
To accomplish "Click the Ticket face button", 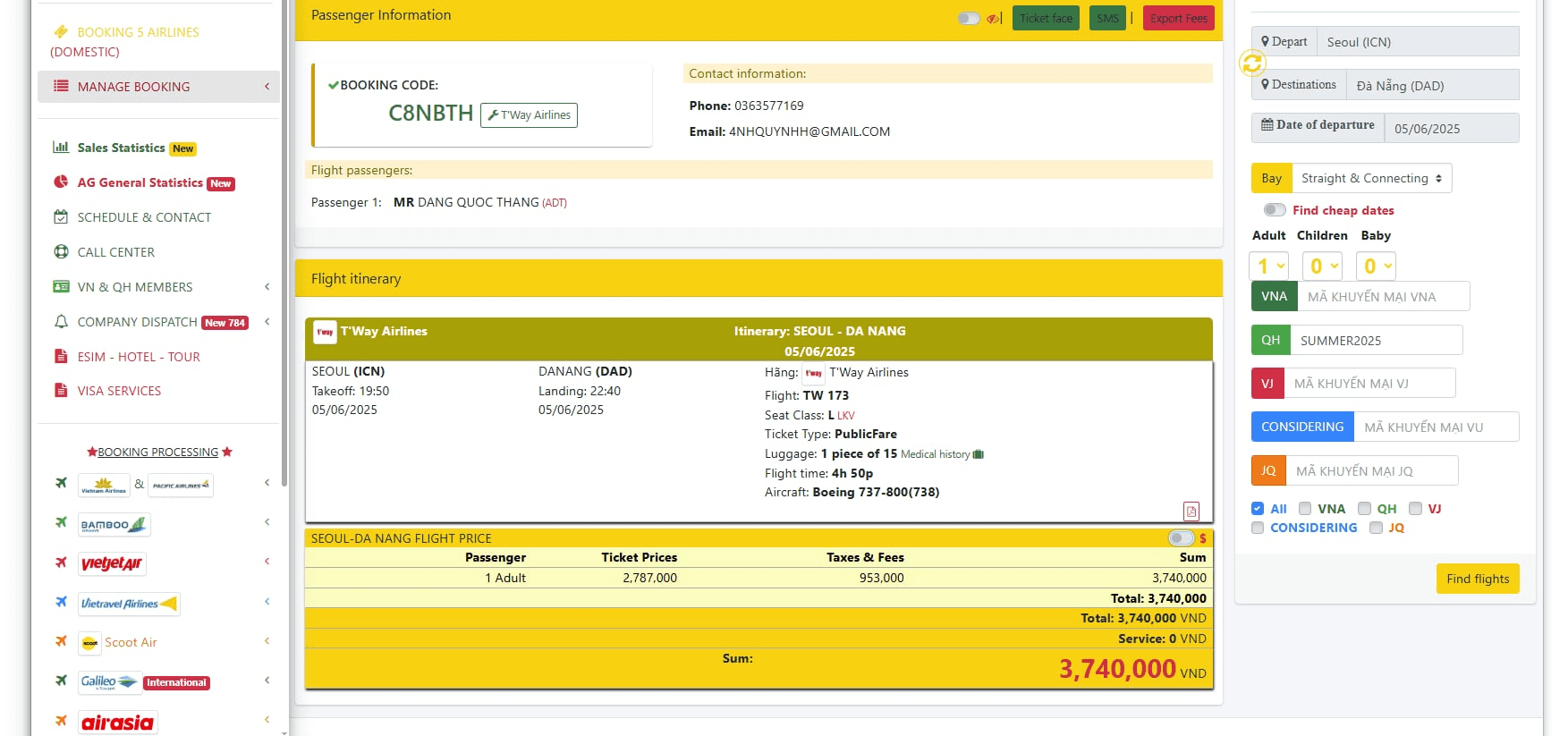I will coord(1046,18).
